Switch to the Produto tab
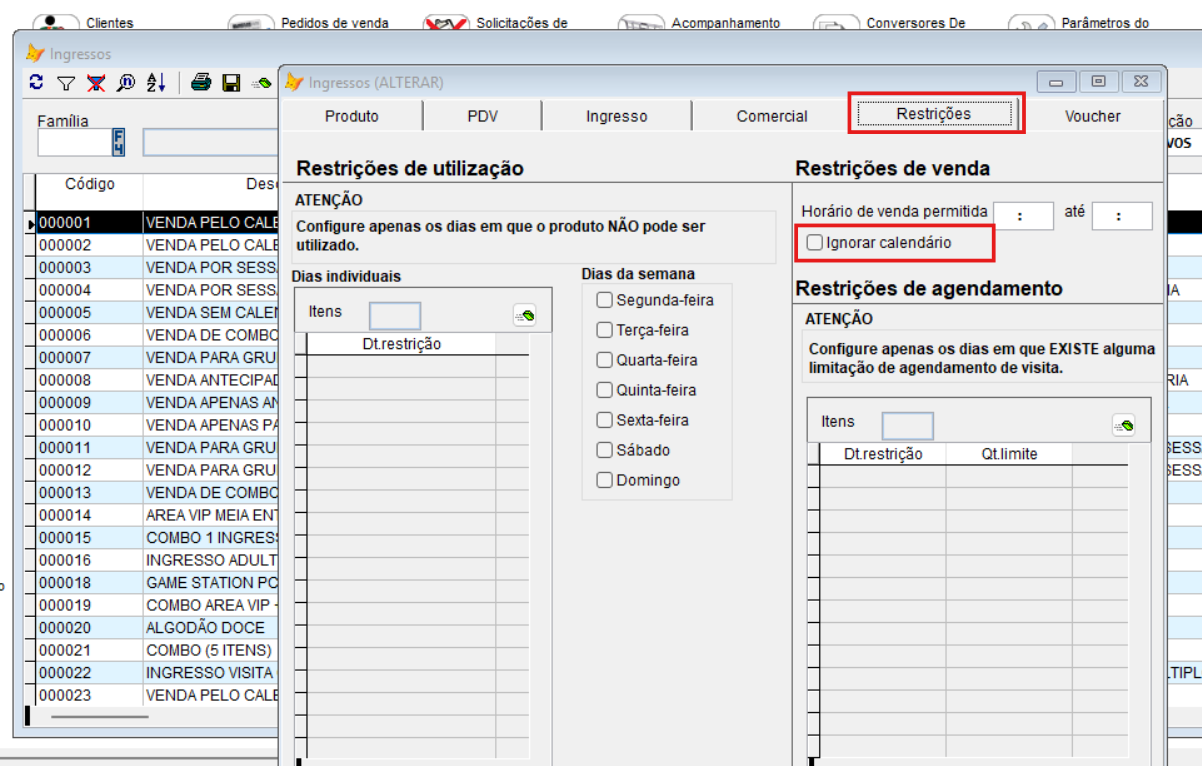1202x766 pixels. click(352, 117)
